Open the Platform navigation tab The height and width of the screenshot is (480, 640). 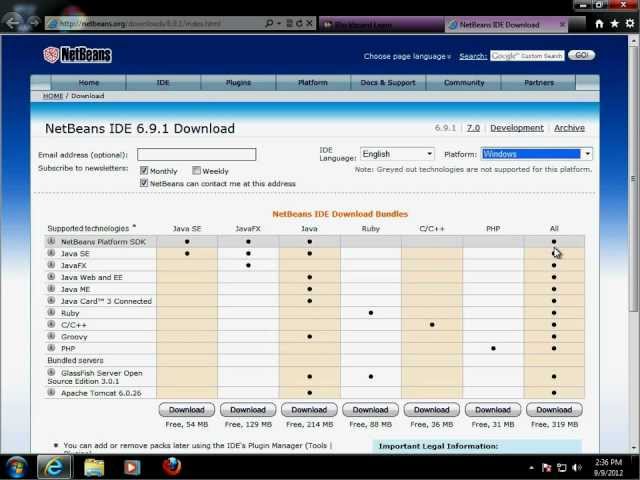313,82
